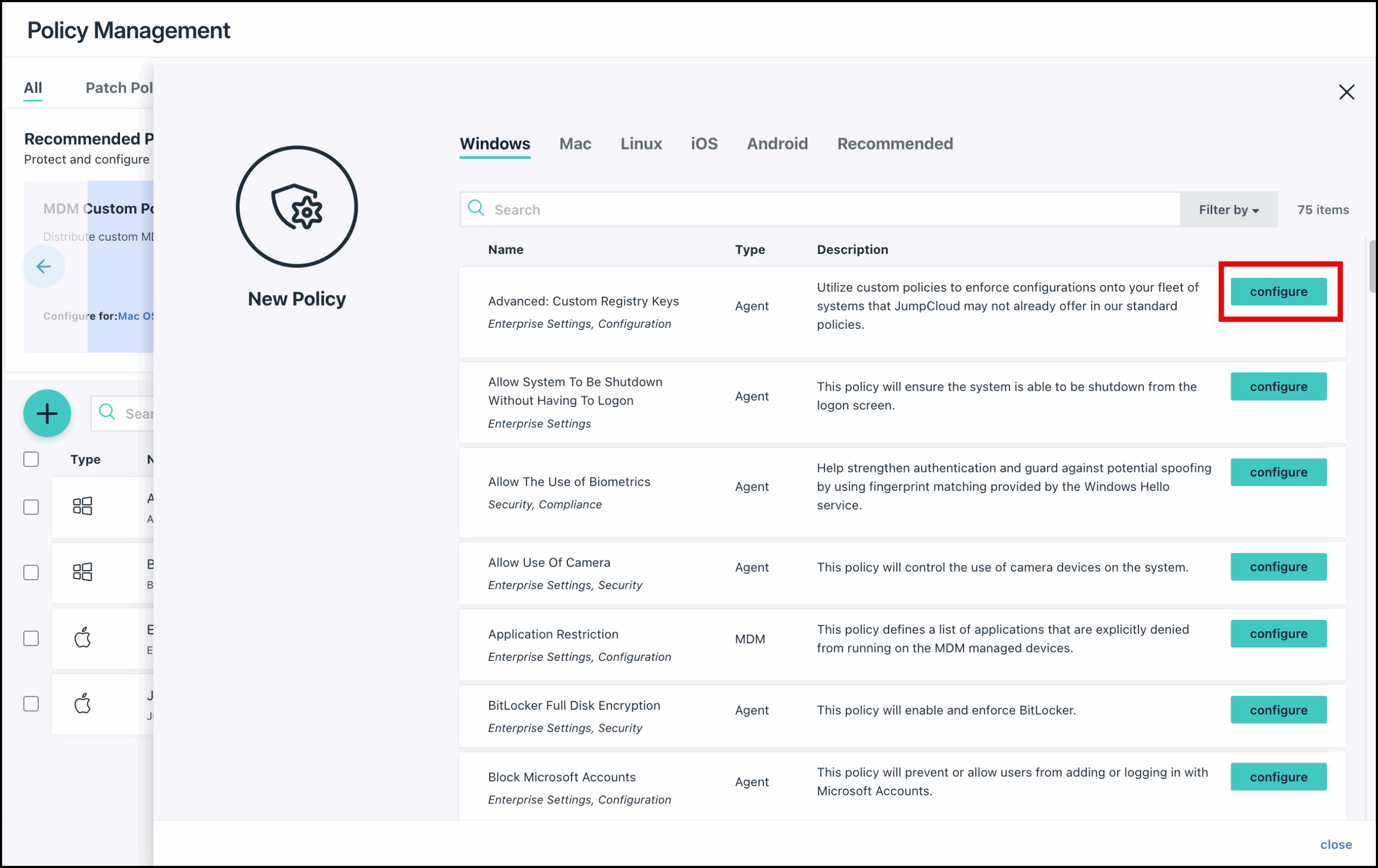Check the checkbox for the first Windows policy row
Viewport: 1378px width, 868px height.
31,506
